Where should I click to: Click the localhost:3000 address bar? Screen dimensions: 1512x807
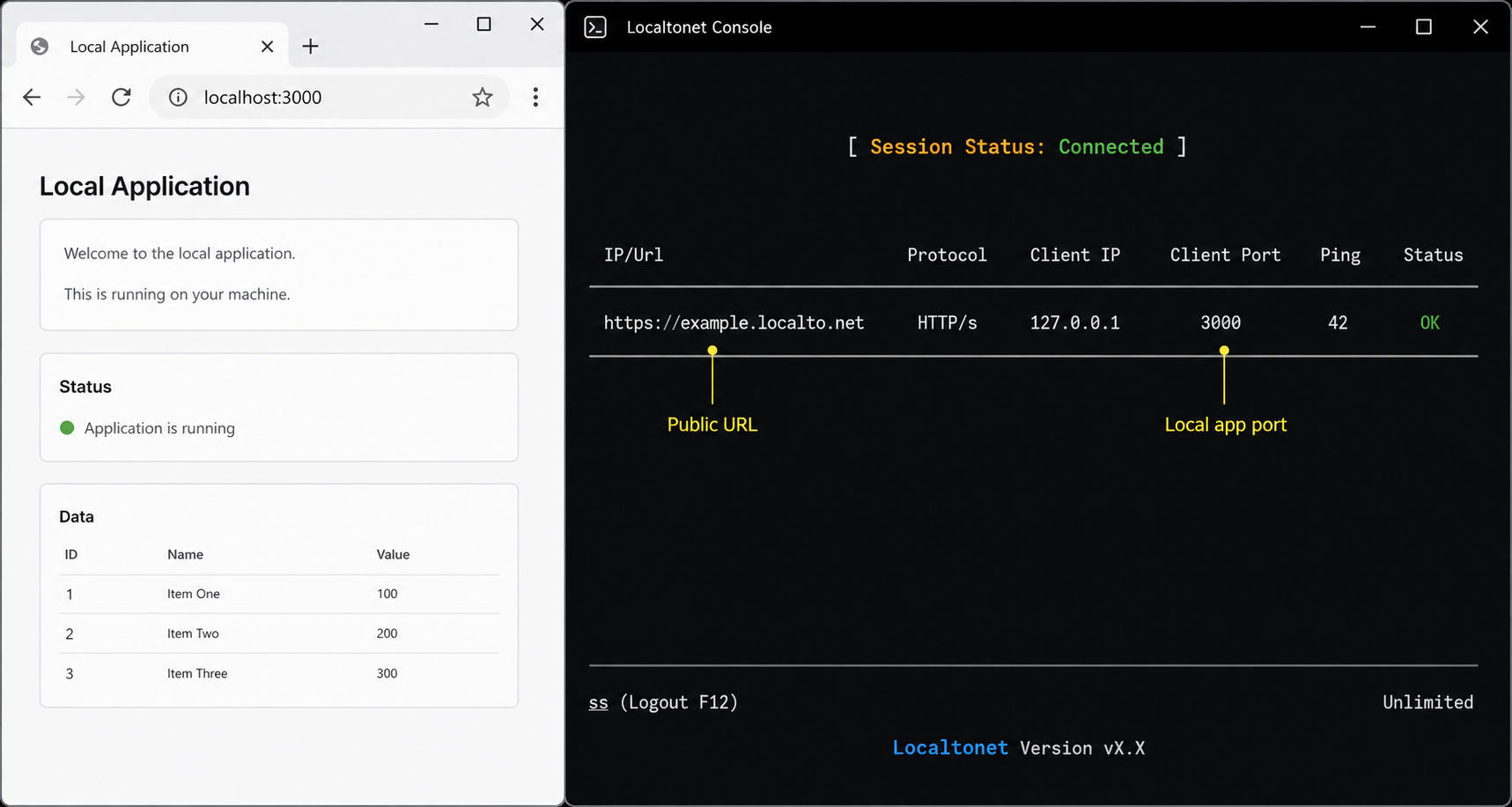[x=328, y=97]
